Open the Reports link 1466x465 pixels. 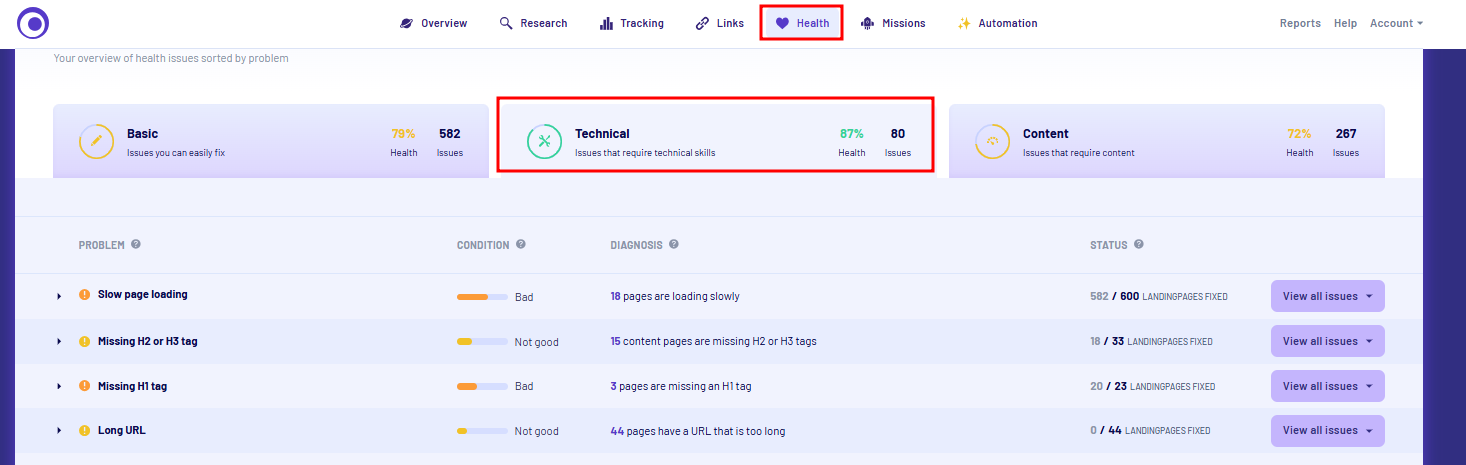tap(1300, 23)
